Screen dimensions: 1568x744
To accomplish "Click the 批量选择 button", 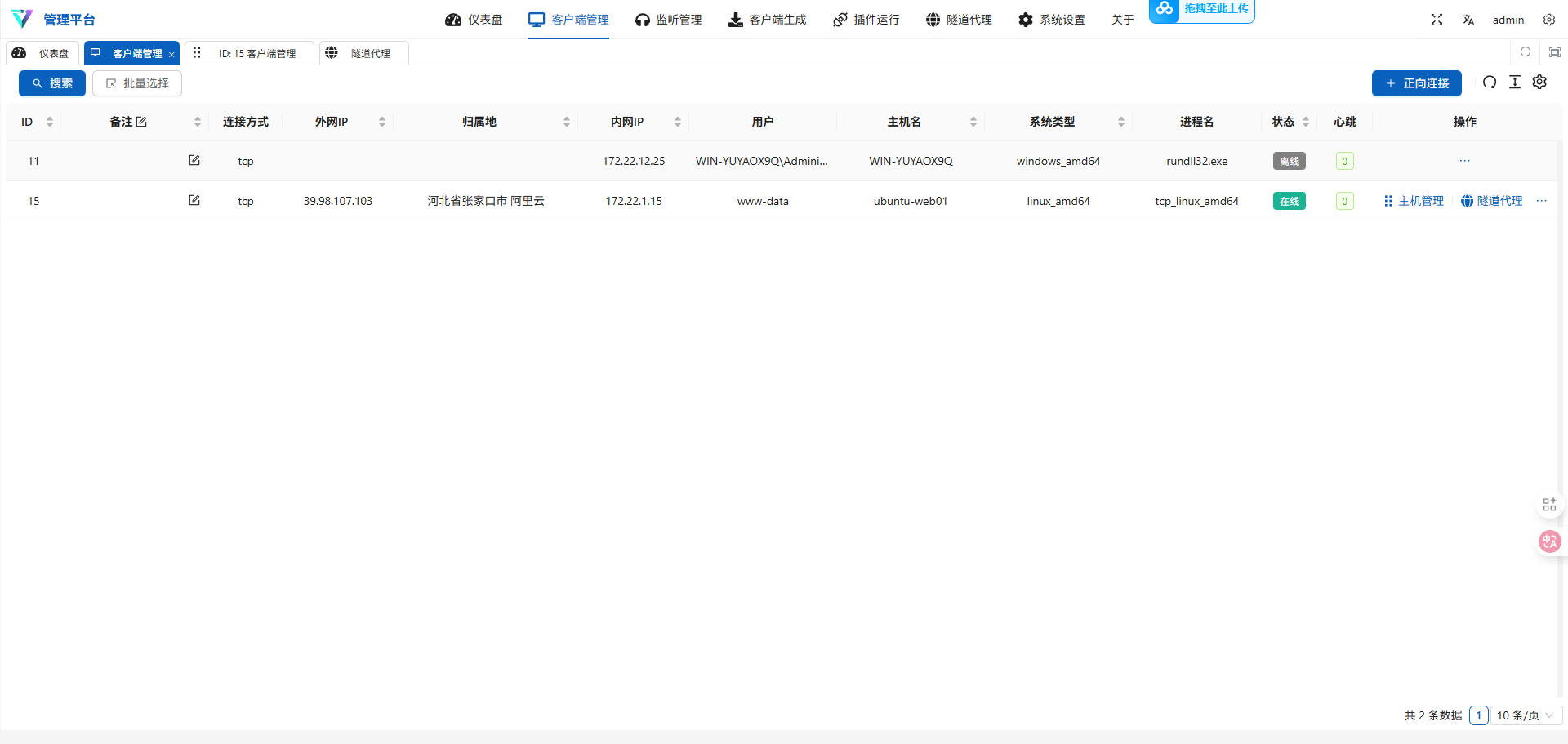I will 137,83.
